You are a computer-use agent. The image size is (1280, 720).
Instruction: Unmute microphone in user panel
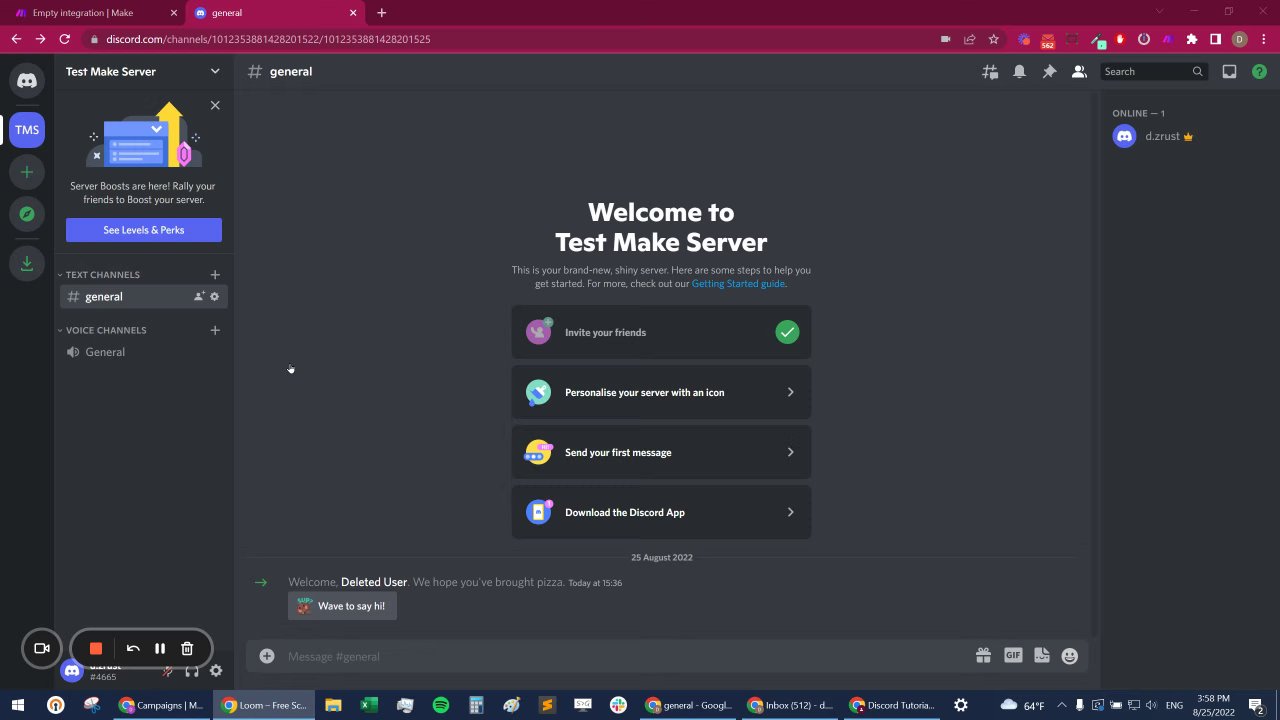[168, 671]
